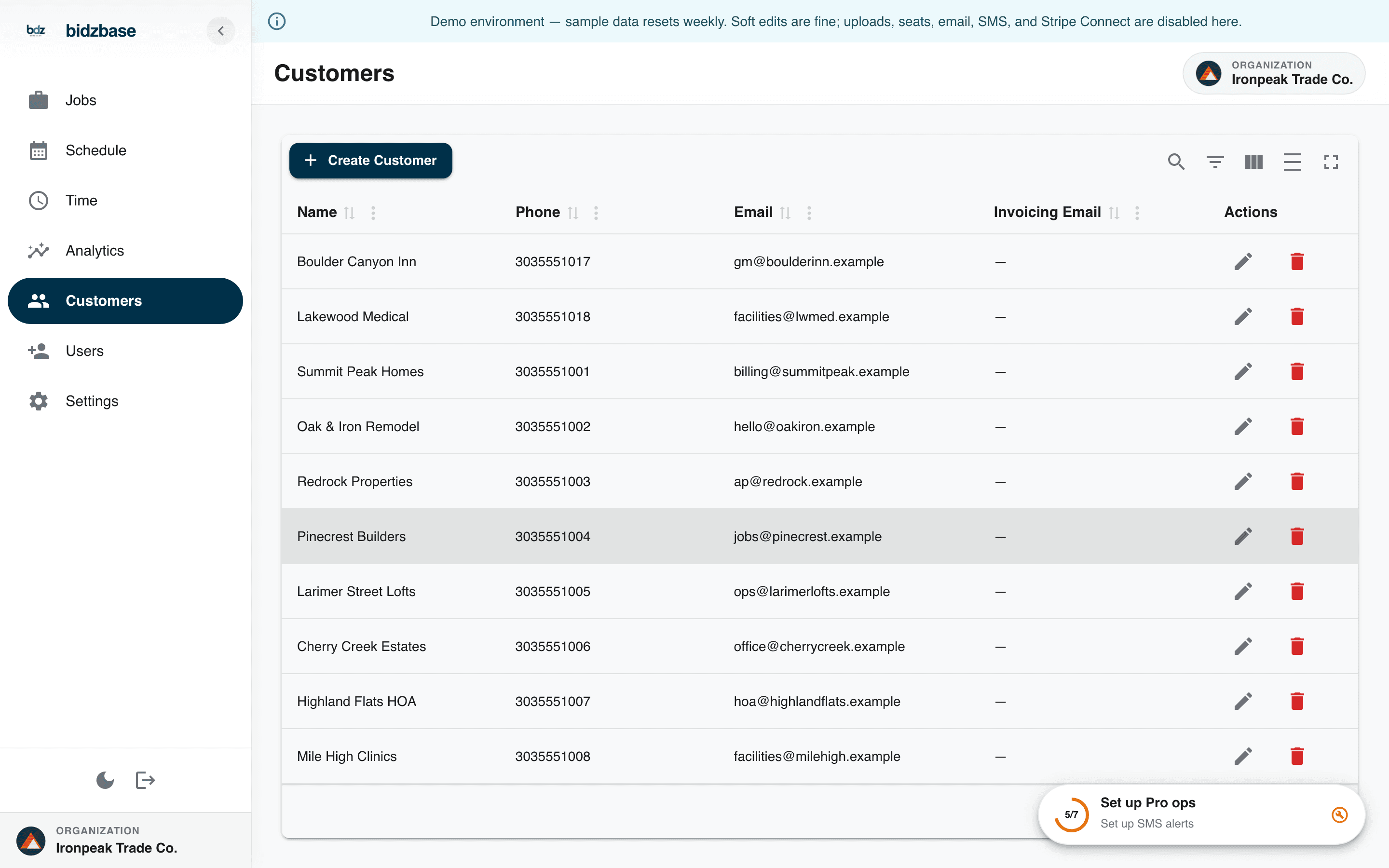
Task: Select Customers in the sidebar
Action: (125, 301)
